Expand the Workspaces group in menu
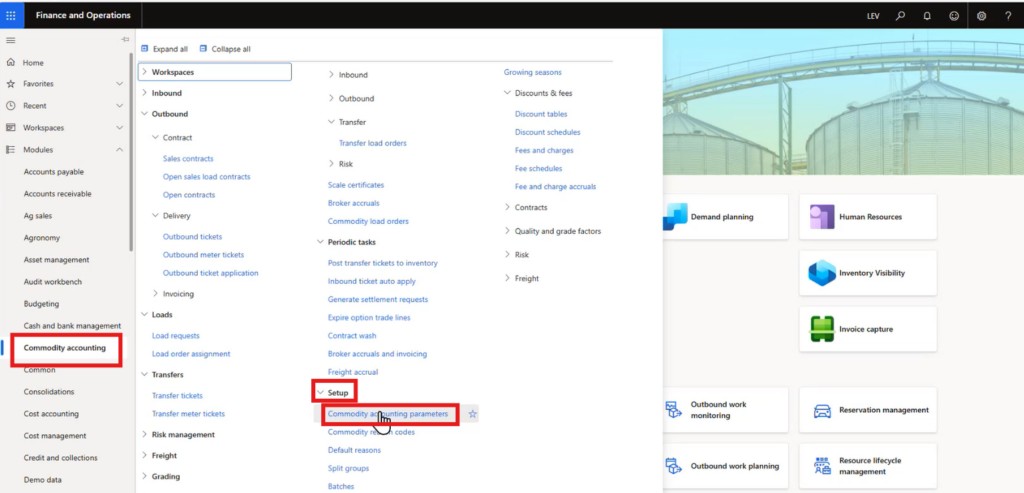1024x493 pixels. click(x=144, y=72)
